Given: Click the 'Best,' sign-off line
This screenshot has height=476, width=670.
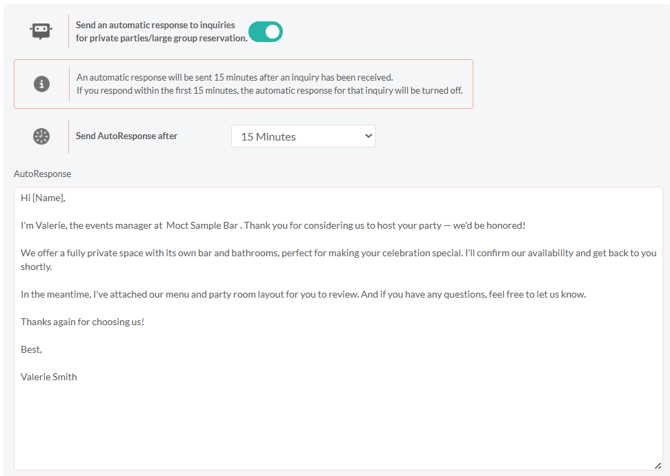Looking at the screenshot, I should click(x=32, y=349).
